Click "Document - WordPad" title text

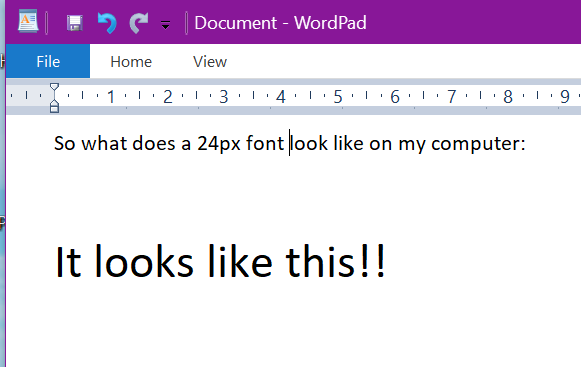click(x=280, y=23)
